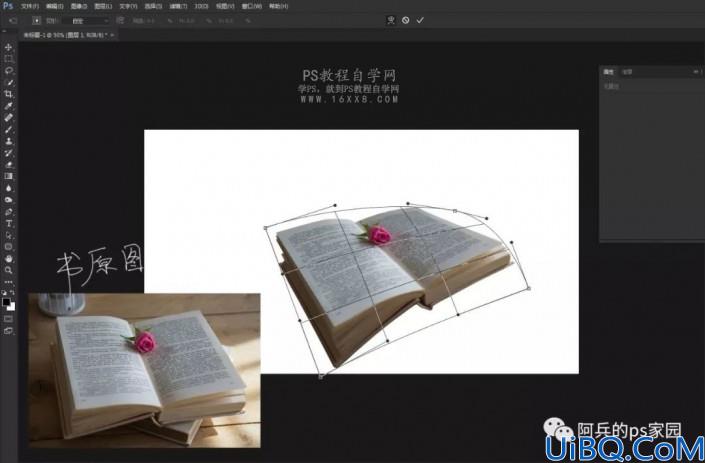Open the Edit Toolbar three-dots button

point(8,282)
